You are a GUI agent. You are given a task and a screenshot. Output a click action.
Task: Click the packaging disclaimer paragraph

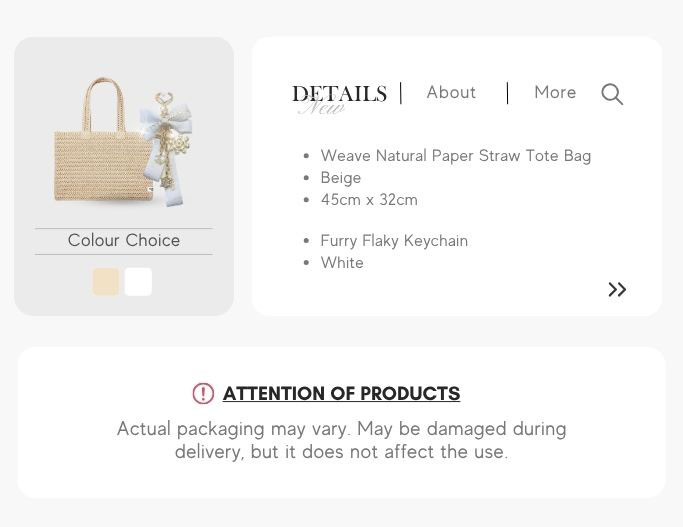point(342,440)
